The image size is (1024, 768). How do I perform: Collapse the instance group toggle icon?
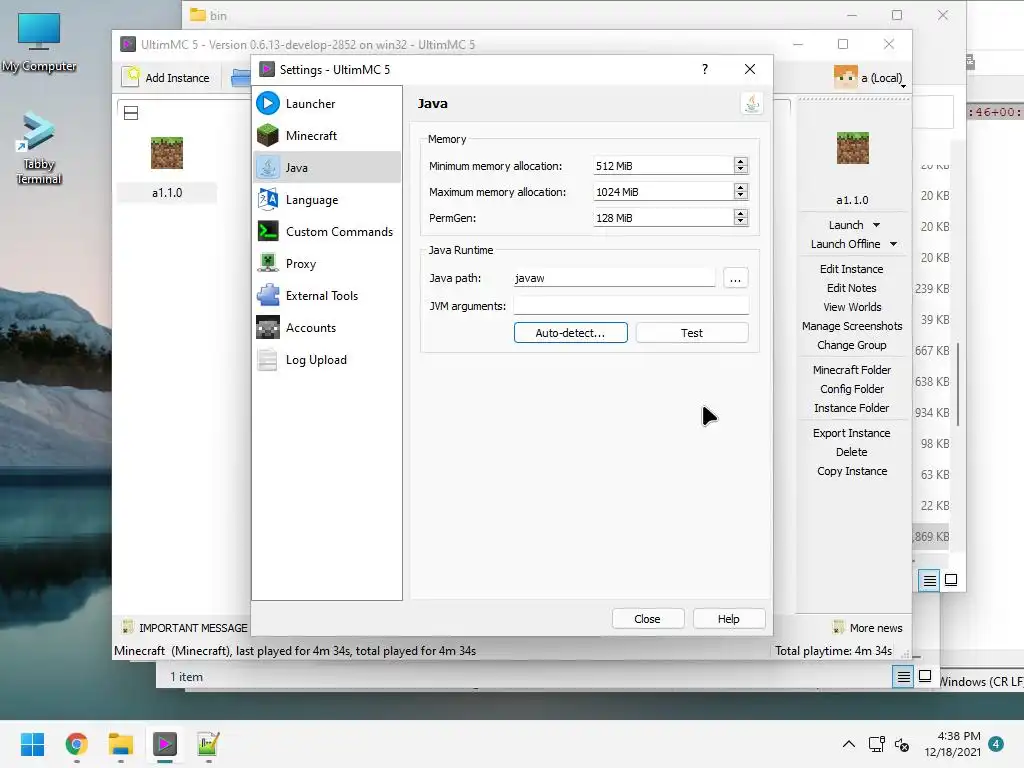click(x=131, y=113)
